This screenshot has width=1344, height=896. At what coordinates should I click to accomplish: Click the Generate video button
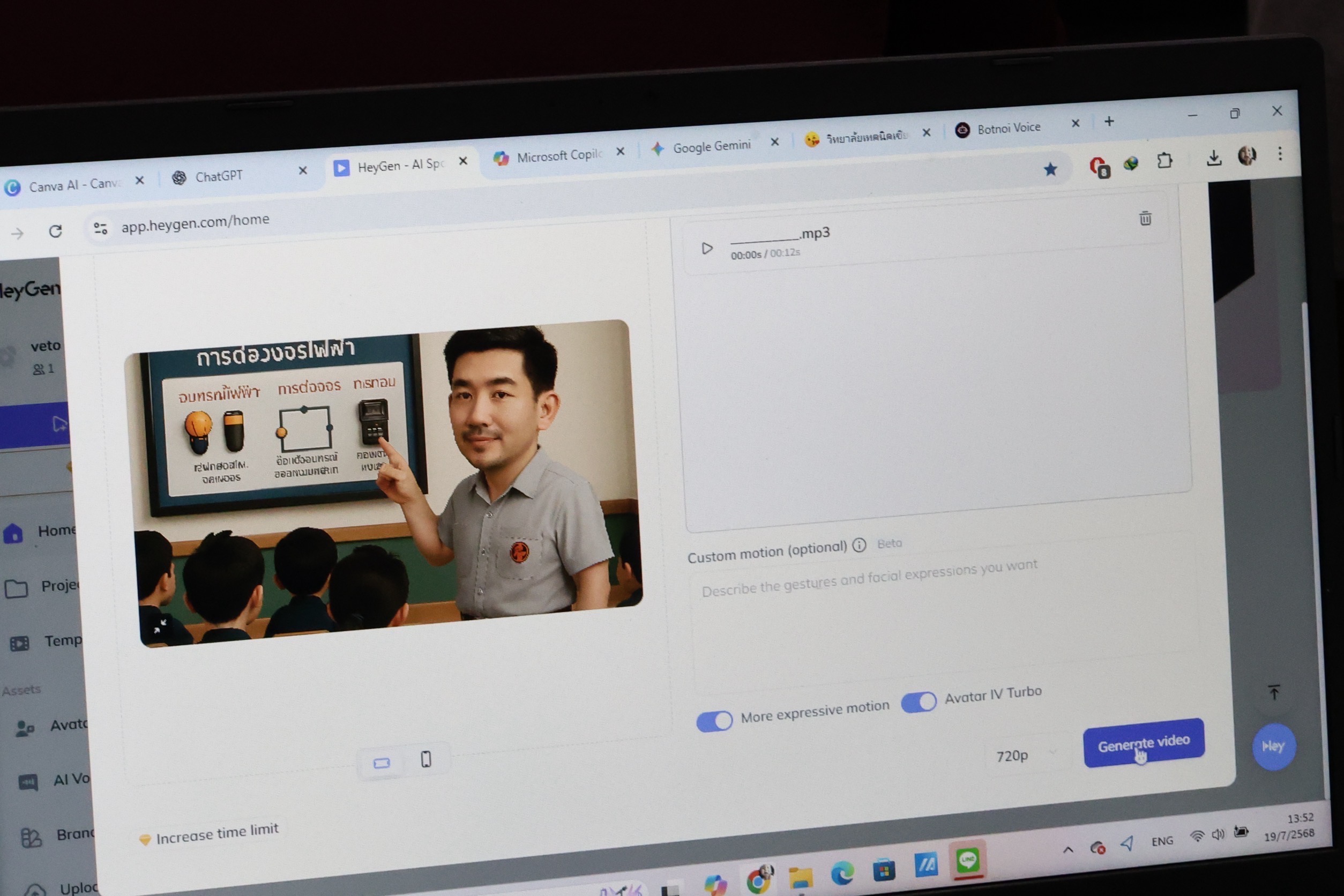point(1144,743)
